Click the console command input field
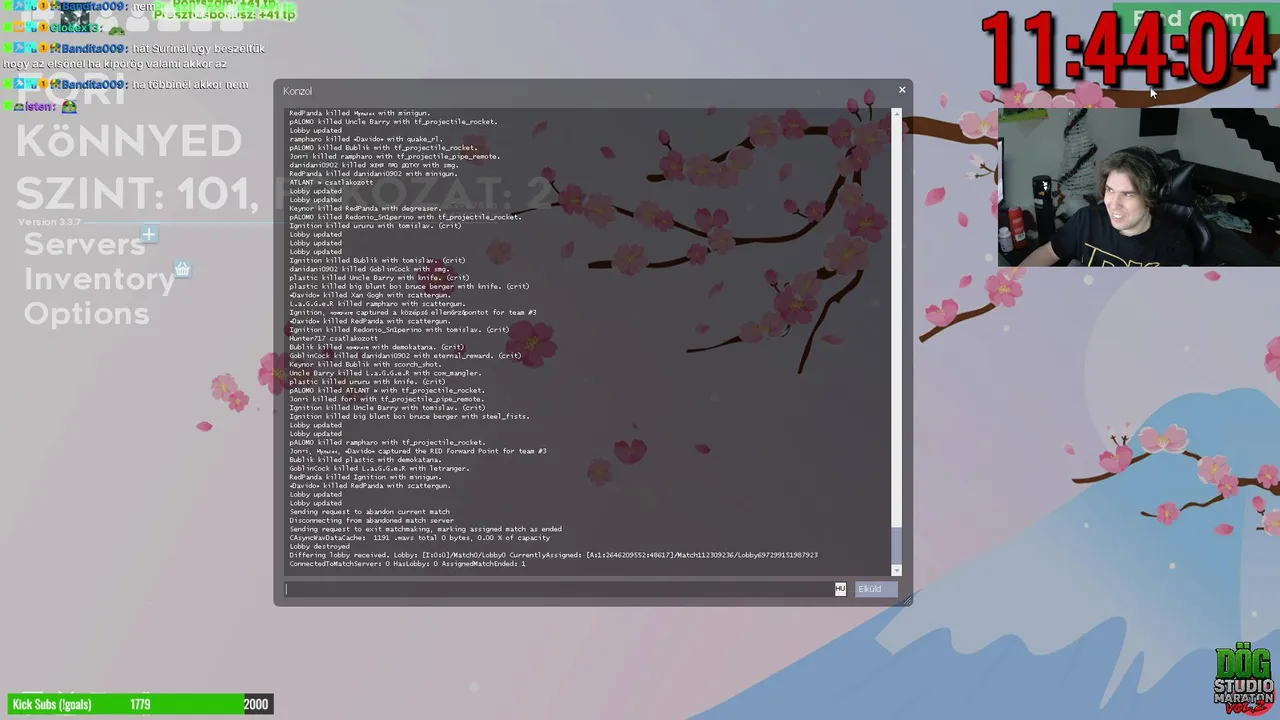The image size is (1280, 720). click(560, 589)
